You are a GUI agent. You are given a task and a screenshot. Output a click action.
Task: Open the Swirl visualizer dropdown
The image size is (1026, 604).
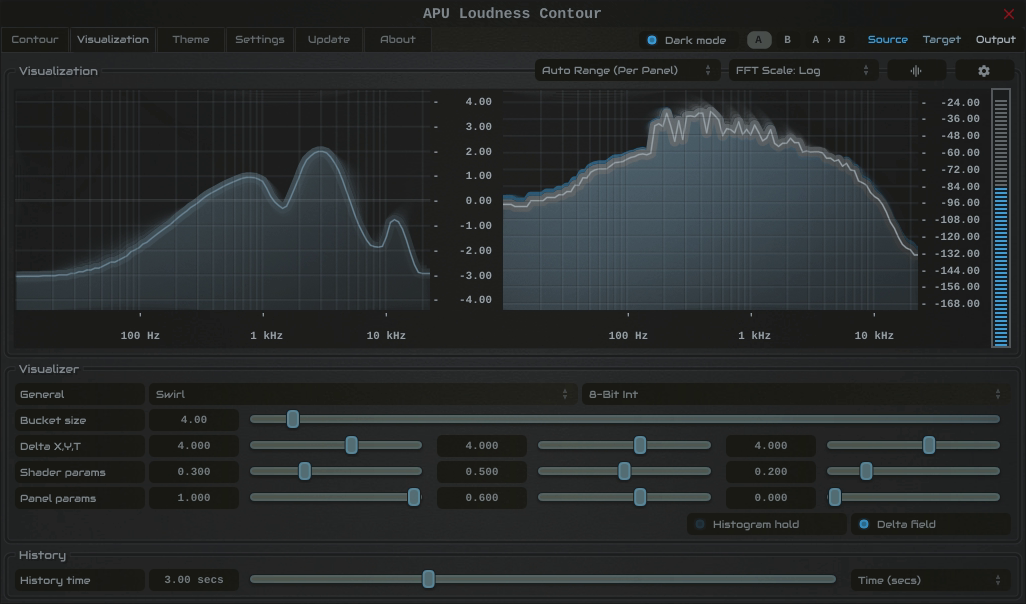(362, 394)
